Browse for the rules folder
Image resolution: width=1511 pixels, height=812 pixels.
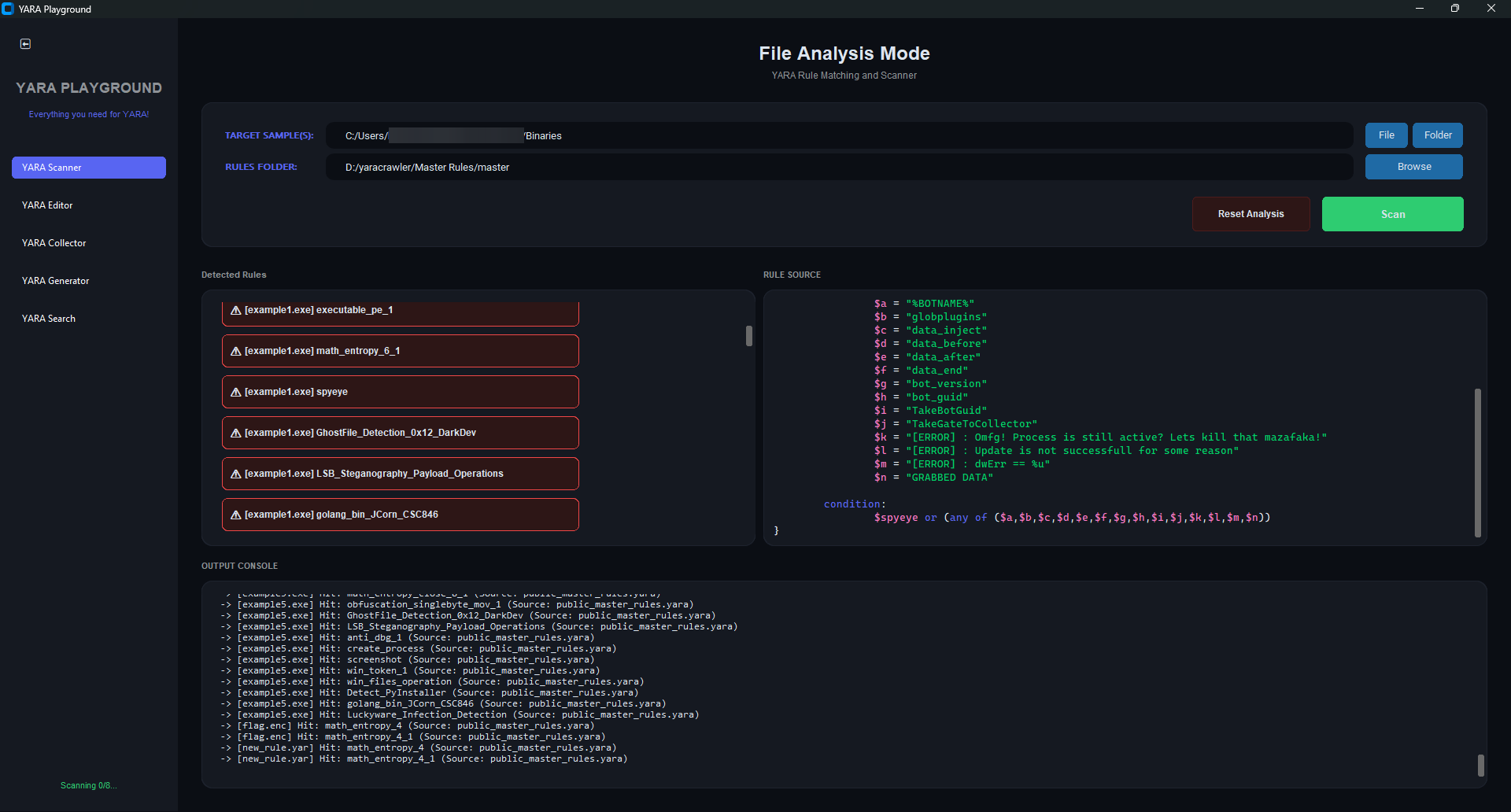point(1413,167)
